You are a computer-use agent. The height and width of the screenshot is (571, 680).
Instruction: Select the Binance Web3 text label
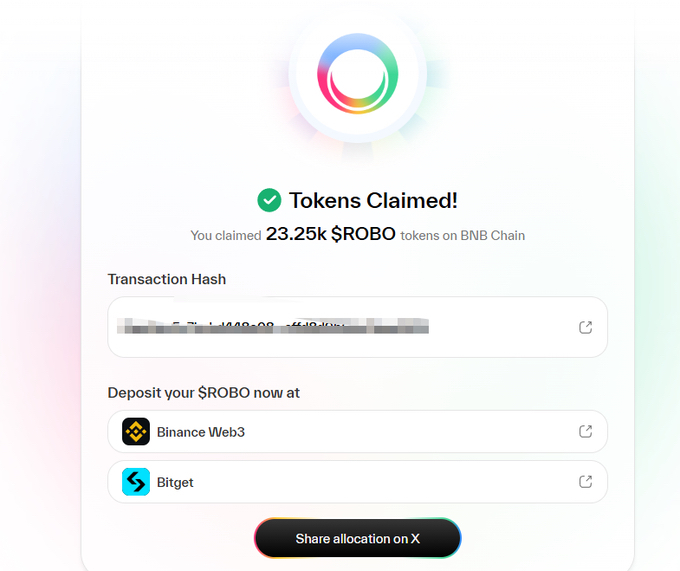coord(201,432)
